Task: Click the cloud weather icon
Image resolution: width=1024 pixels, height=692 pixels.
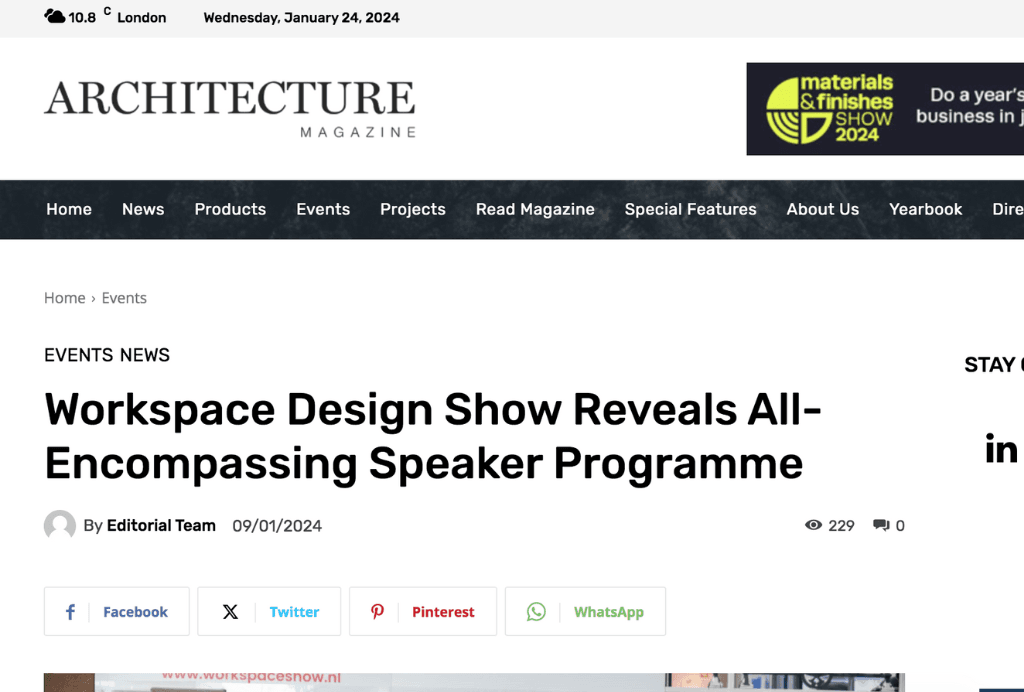Action: [55, 17]
